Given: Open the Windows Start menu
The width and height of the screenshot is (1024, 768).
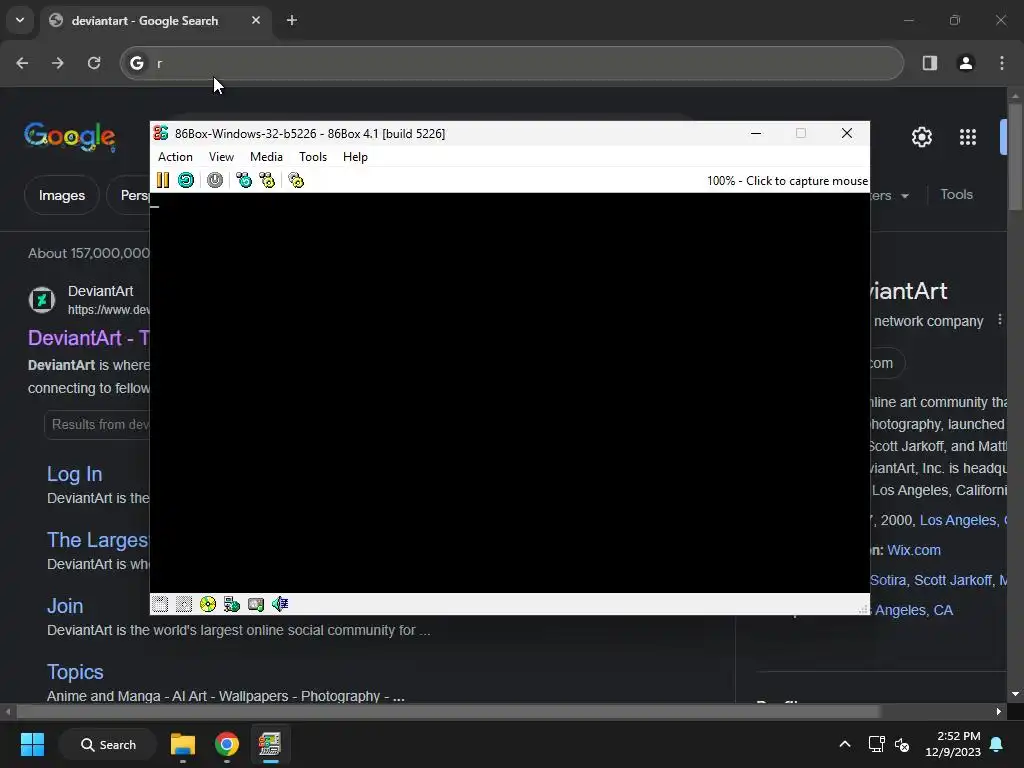Looking at the screenshot, I should (x=32, y=744).
